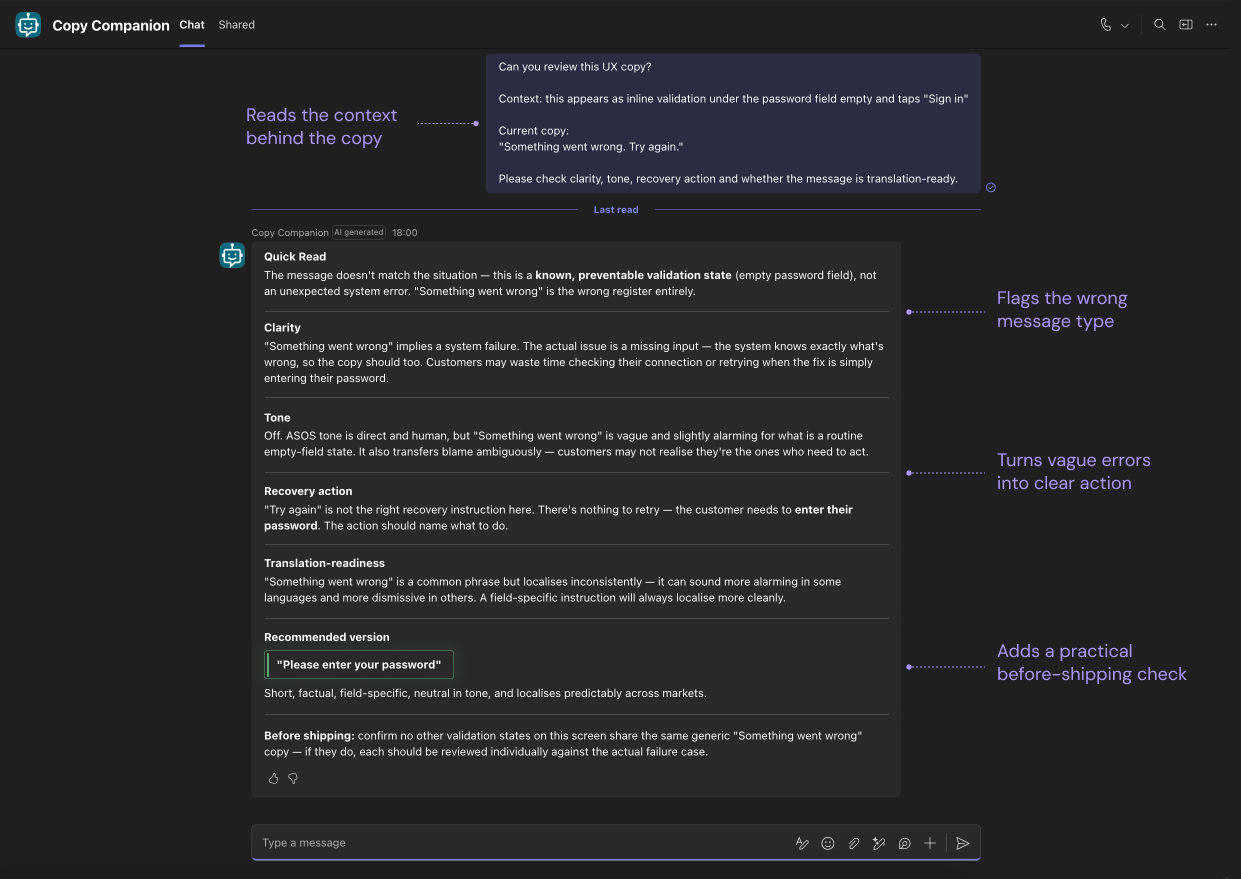Click the Clarity heading

tap(282, 328)
